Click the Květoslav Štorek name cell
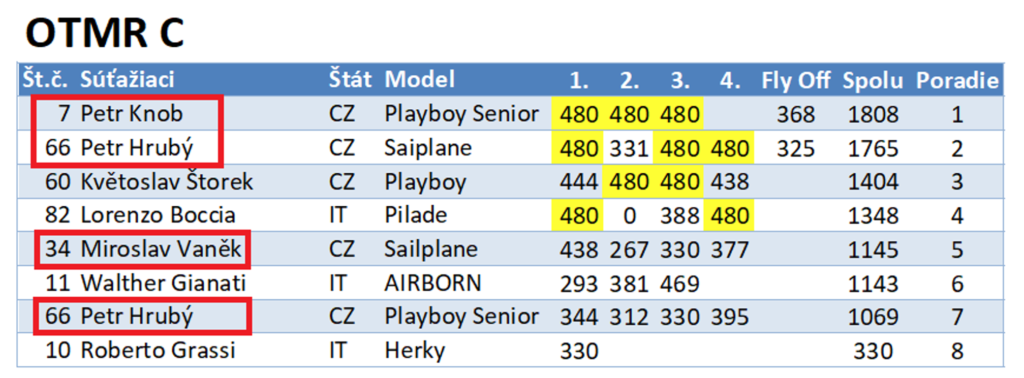This screenshot has width=1024, height=378. (167, 181)
